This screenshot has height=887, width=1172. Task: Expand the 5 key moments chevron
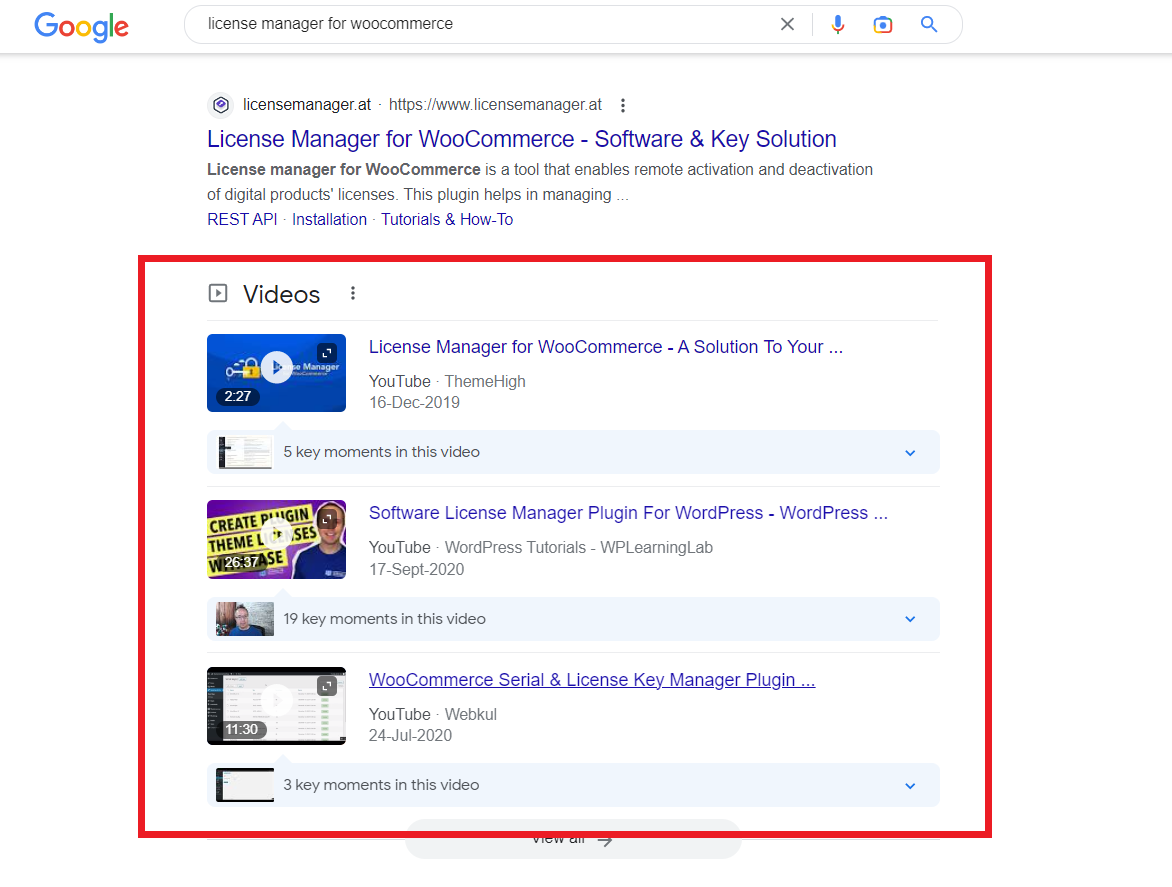pyautogui.click(x=910, y=453)
